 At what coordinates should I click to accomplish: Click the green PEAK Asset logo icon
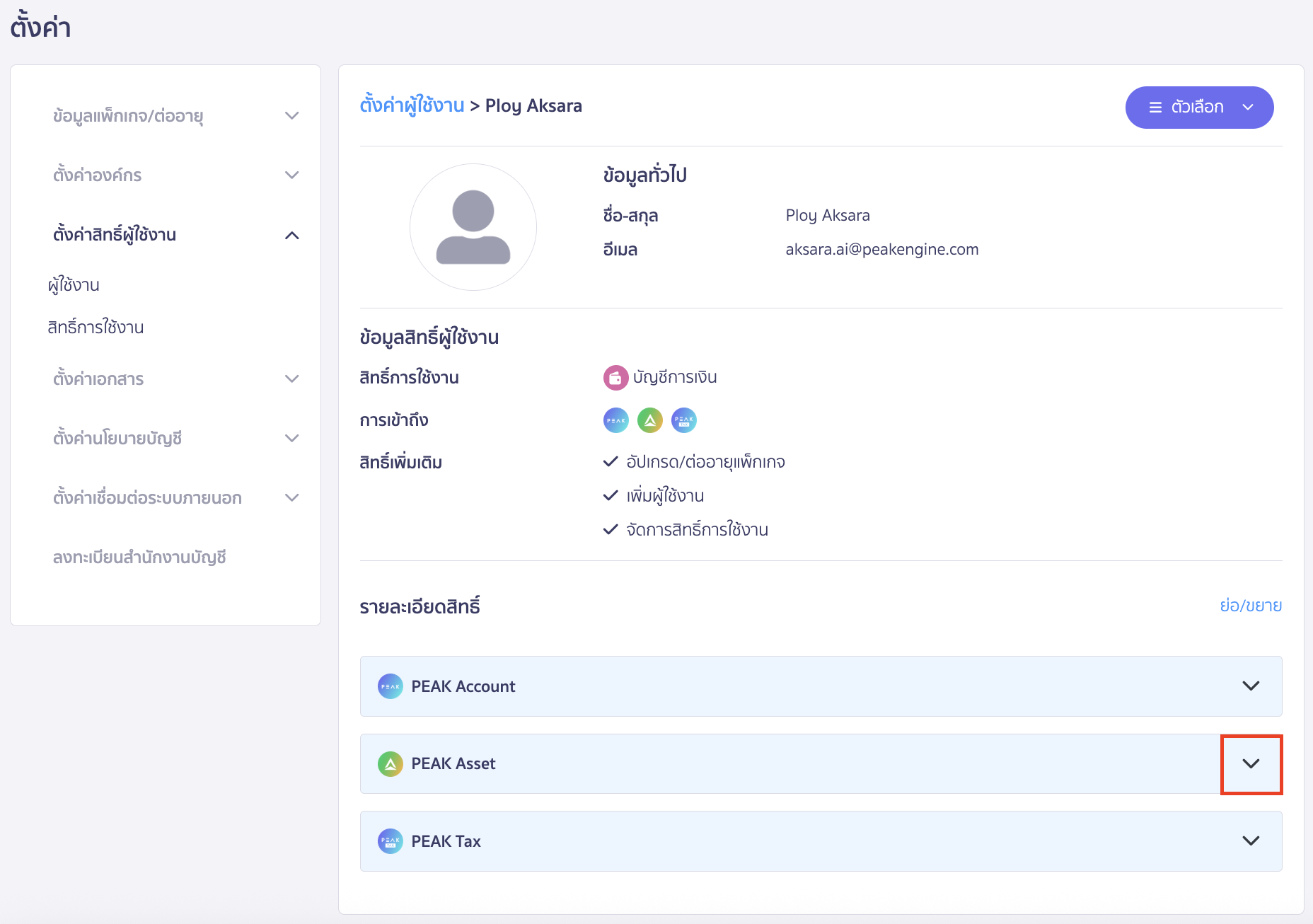[390, 764]
